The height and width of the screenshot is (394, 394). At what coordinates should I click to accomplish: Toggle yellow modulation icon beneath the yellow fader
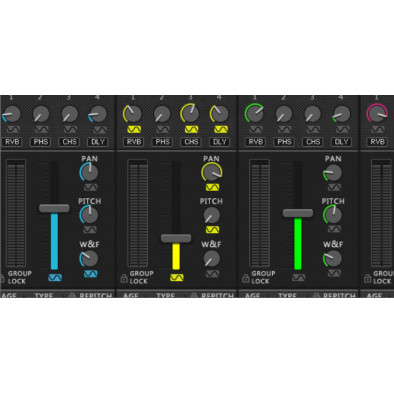[177, 277]
